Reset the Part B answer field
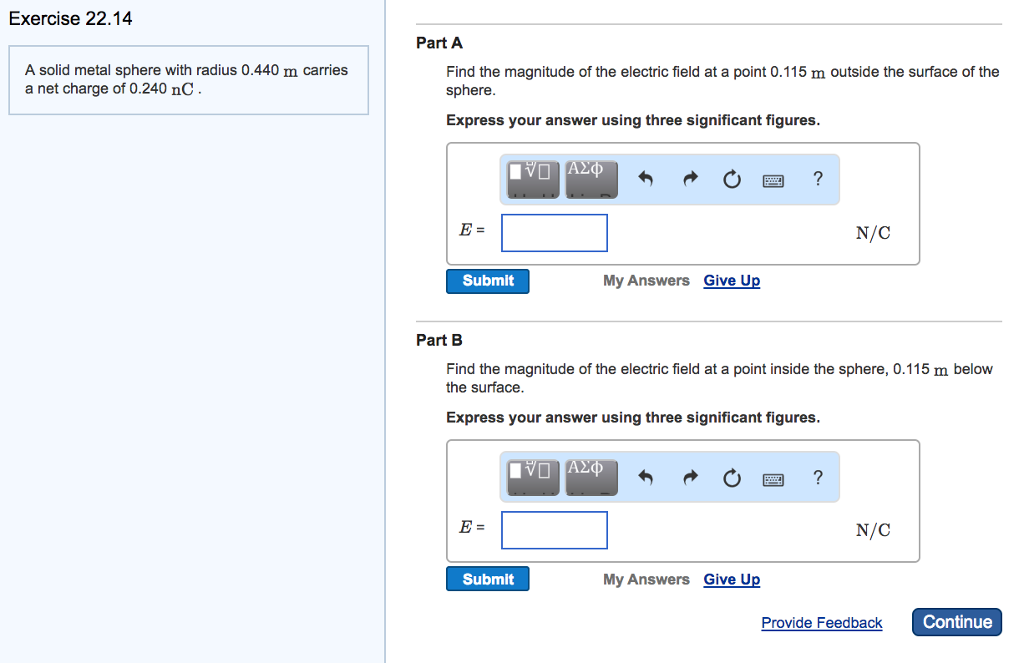 click(731, 478)
